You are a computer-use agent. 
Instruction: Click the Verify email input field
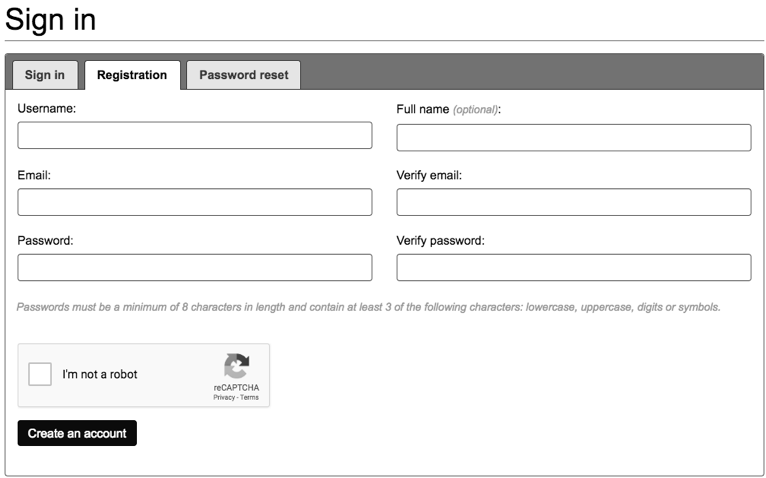click(x=574, y=202)
